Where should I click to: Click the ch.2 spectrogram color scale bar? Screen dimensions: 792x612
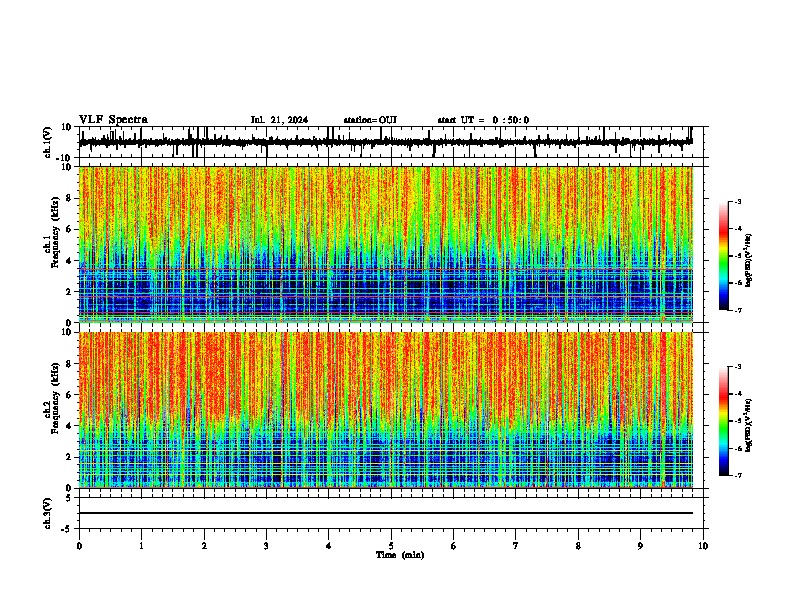[x=724, y=421]
